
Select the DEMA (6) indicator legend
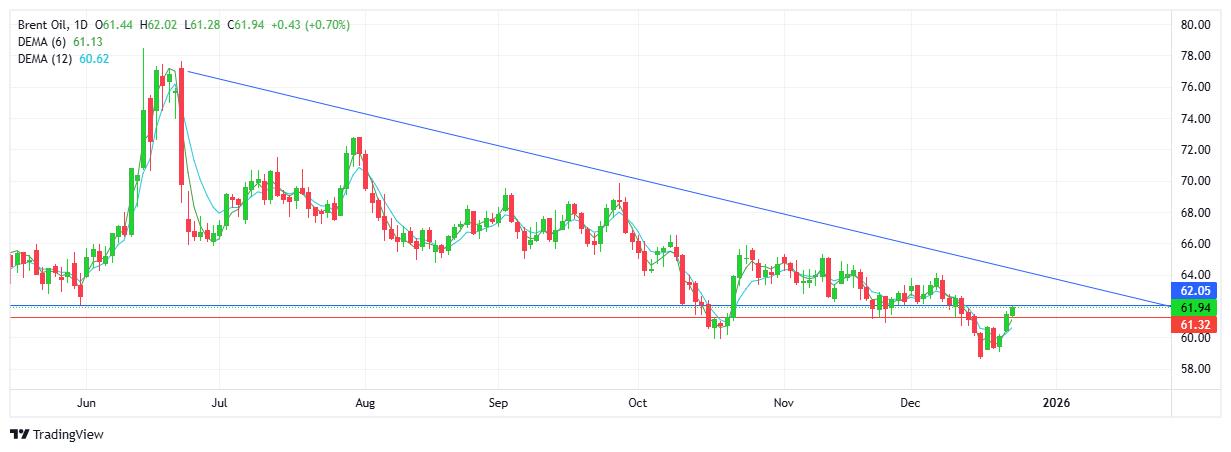click(x=42, y=42)
